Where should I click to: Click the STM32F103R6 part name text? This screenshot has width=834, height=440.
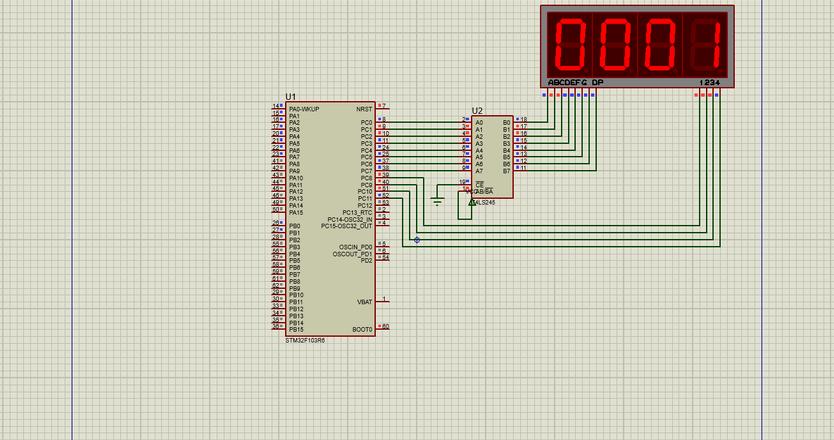click(305, 341)
